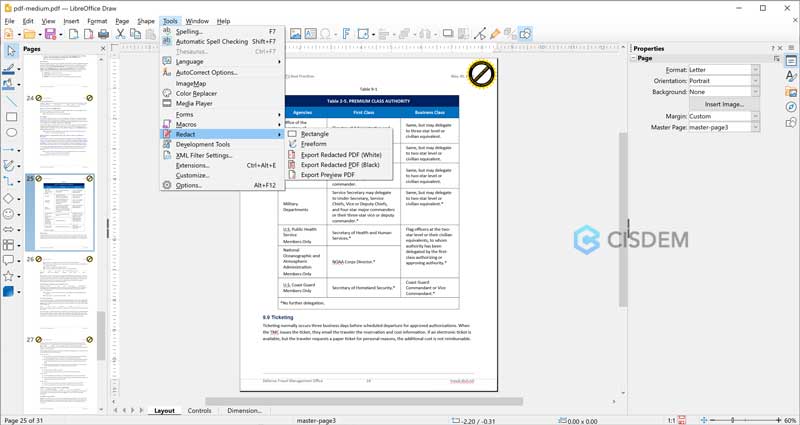Click the Cut scissors icon
This screenshot has height=425, width=800.
click(120, 34)
